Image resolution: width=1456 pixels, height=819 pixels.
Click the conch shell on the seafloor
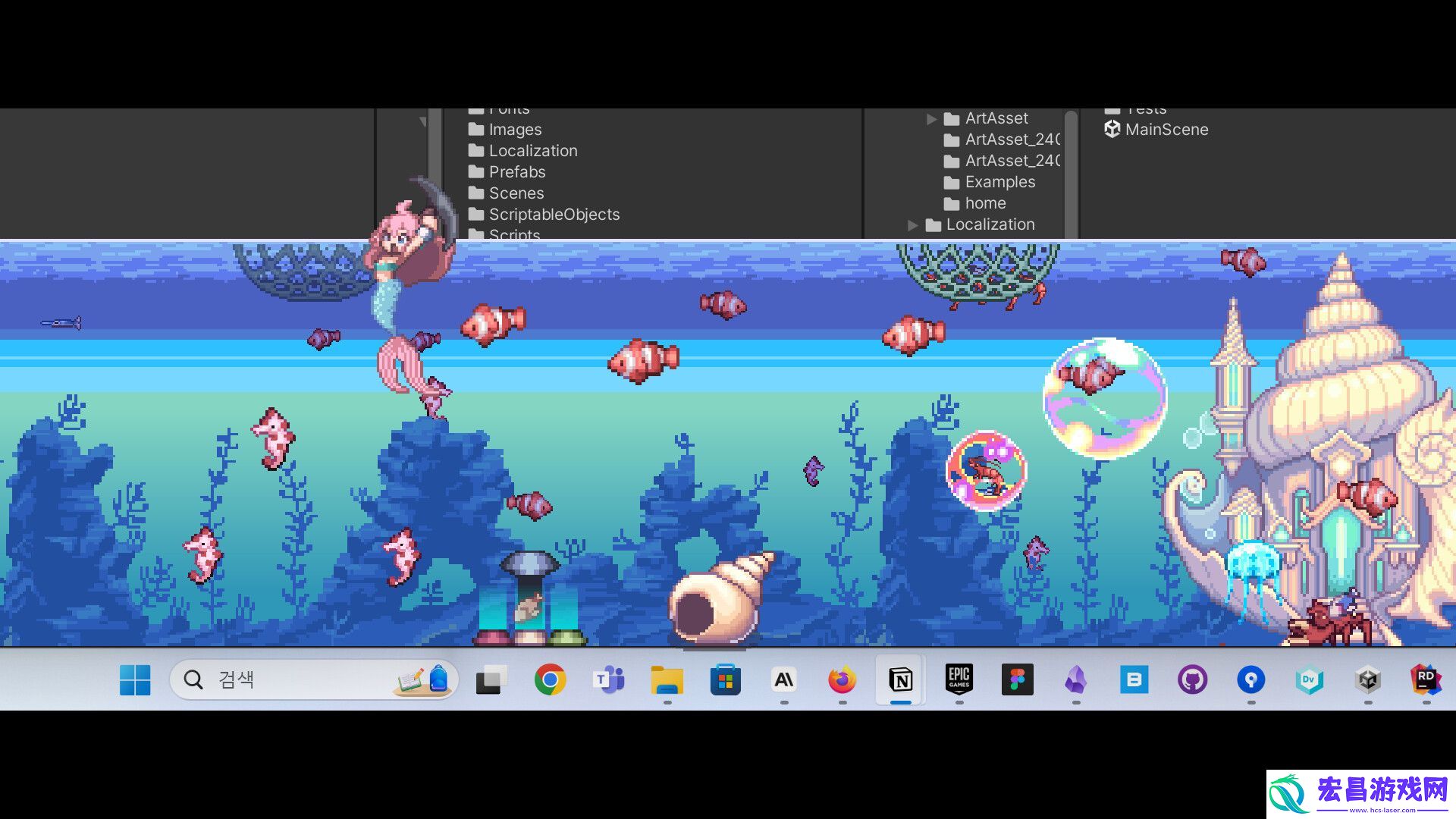(x=720, y=598)
